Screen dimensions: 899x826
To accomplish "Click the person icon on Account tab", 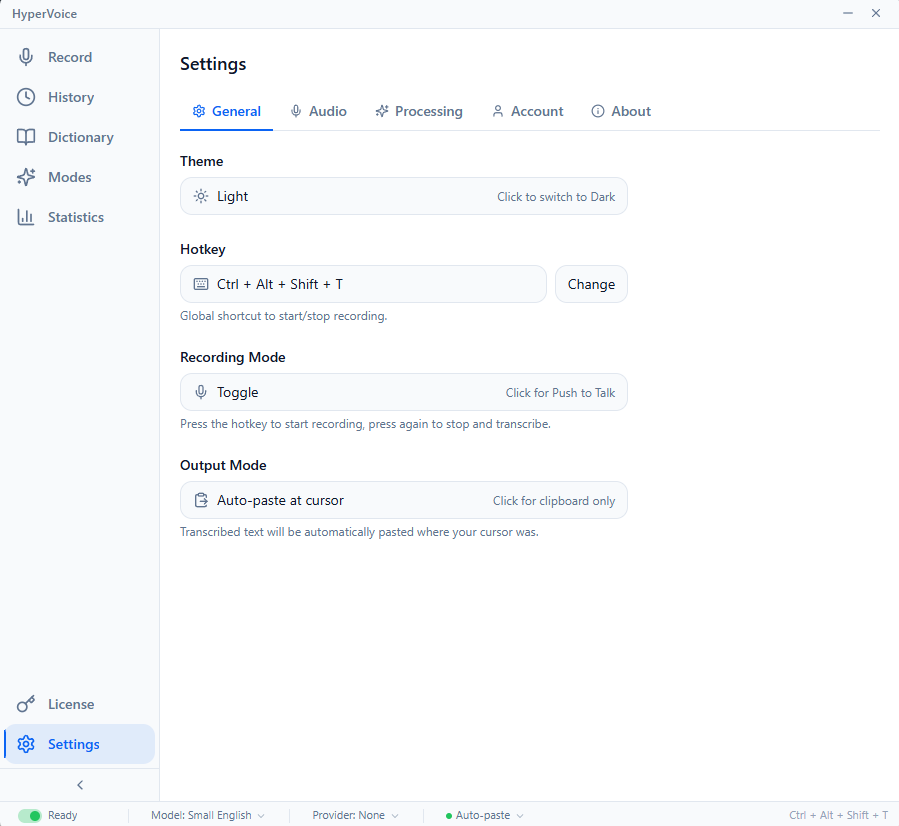I will (498, 111).
